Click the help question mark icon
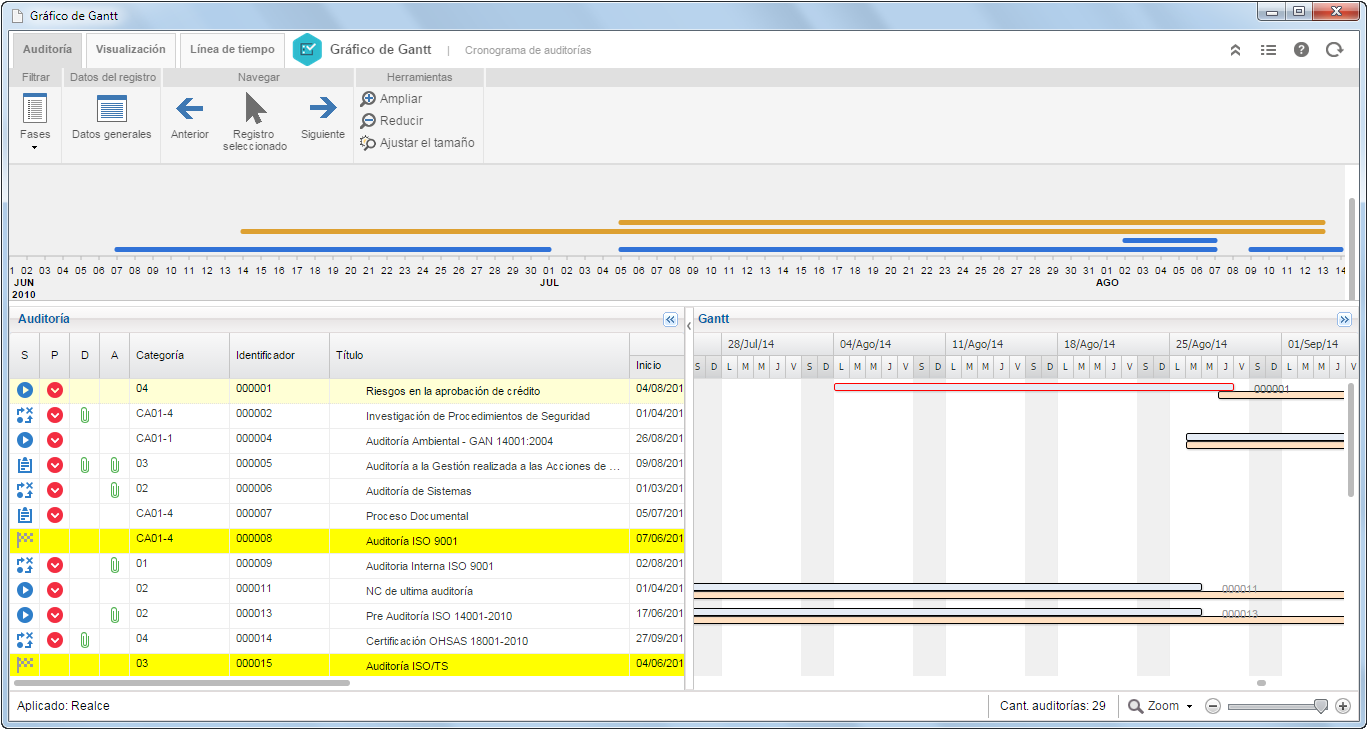Screen dimensions: 1368x730 [1301, 50]
